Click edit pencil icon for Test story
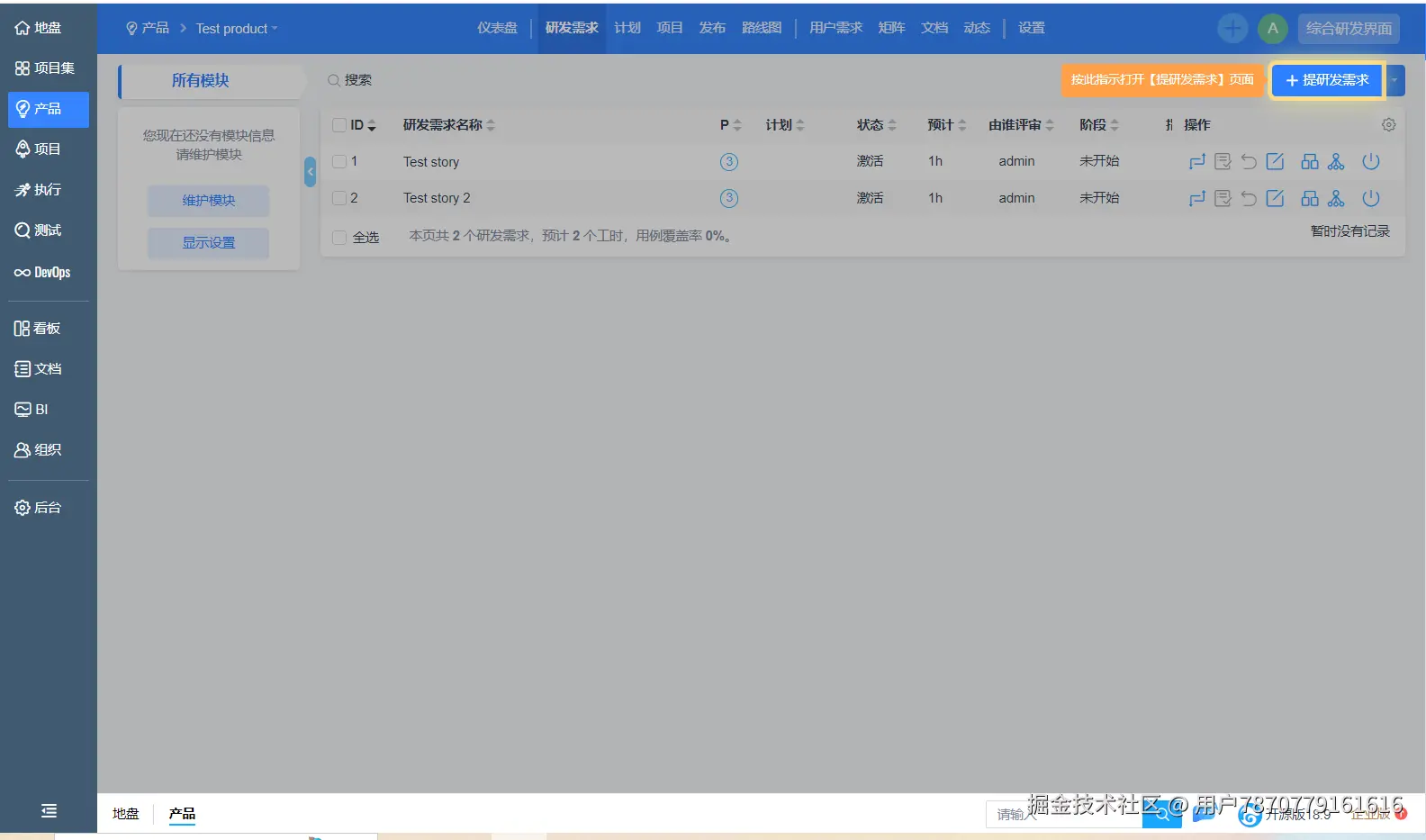This screenshot has width=1426, height=840. point(1275,162)
